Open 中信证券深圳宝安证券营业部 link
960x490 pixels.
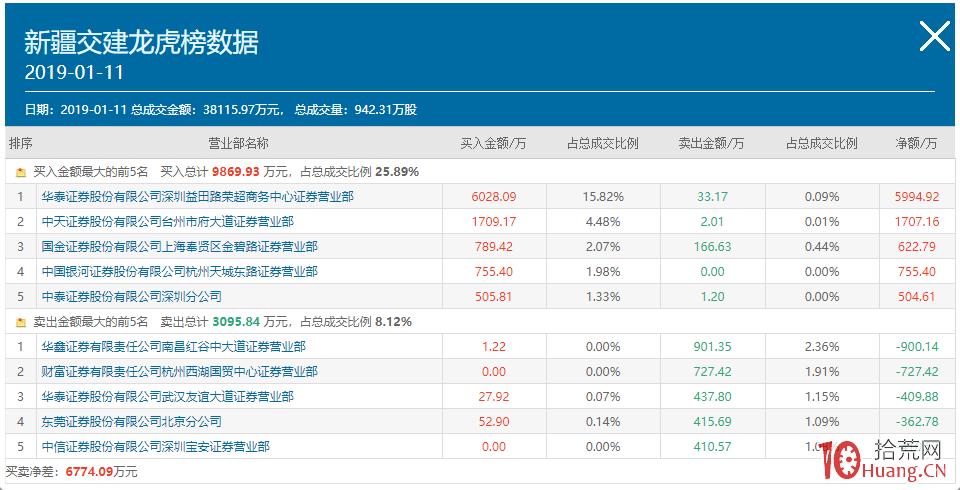click(156, 447)
